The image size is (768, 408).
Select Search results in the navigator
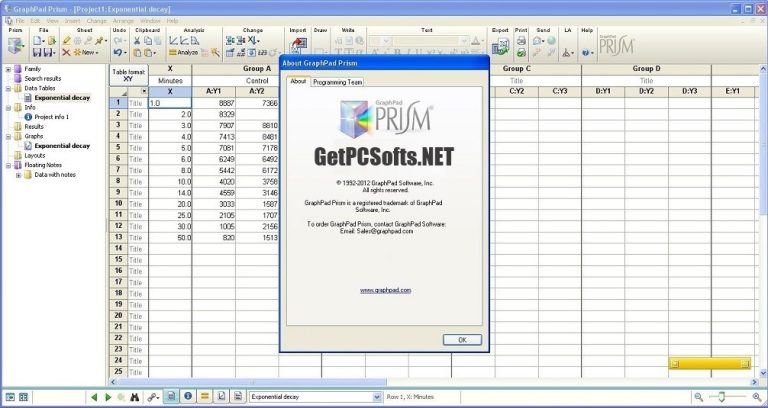[43, 78]
